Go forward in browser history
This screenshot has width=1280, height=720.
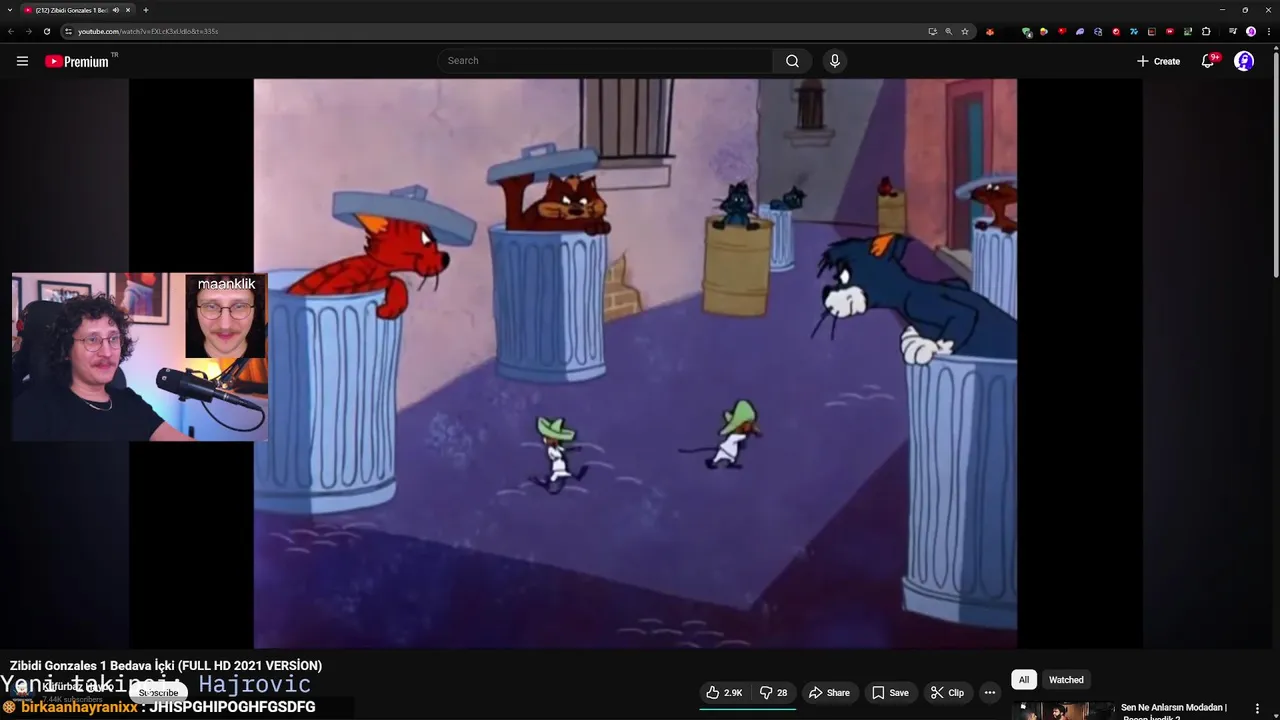click(x=28, y=31)
